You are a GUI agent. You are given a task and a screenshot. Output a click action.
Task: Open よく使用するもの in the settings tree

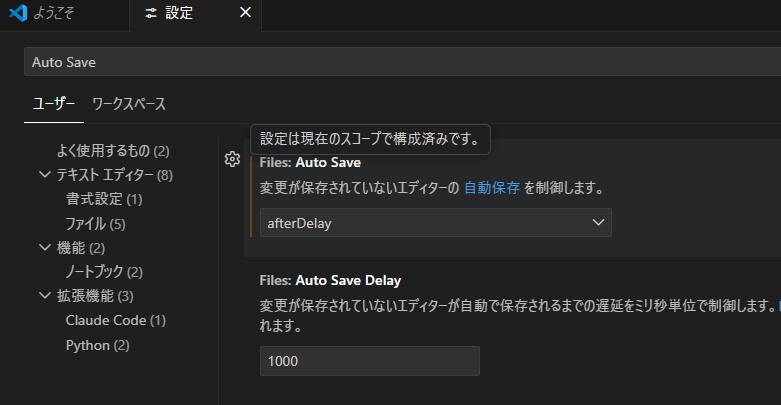[112, 151]
